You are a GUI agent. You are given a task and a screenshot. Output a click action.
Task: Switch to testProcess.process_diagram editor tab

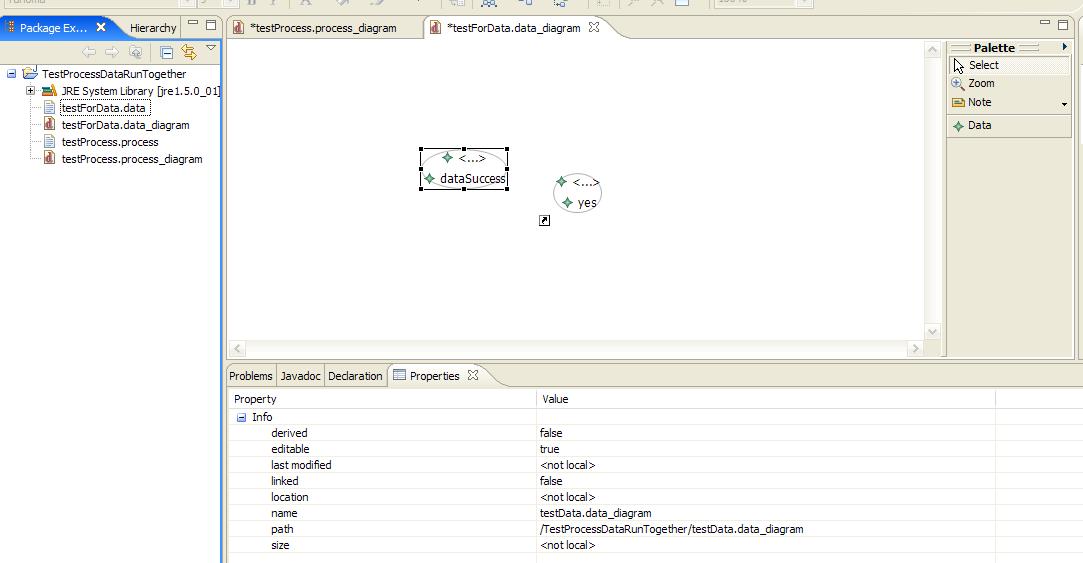pyautogui.click(x=322, y=28)
